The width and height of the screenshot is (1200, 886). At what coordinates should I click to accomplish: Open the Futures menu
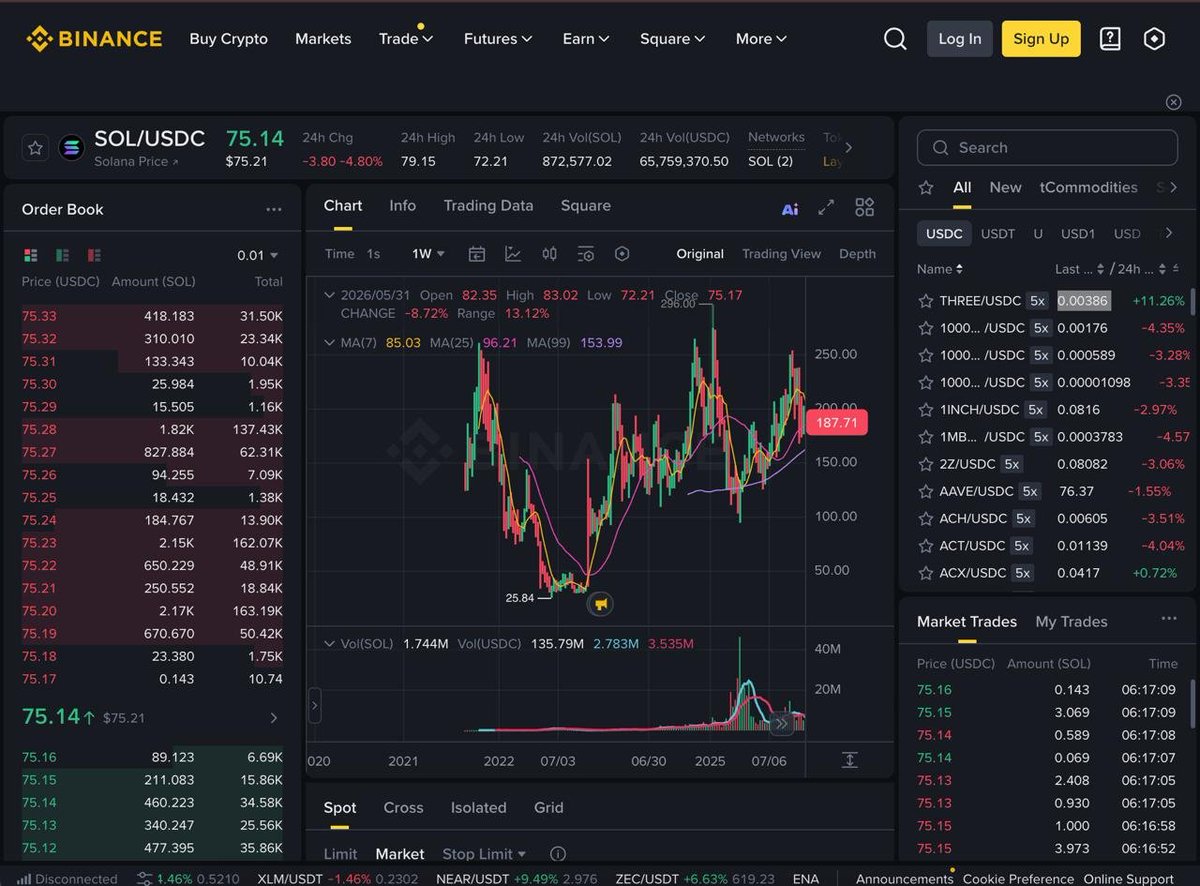(498, 39)
